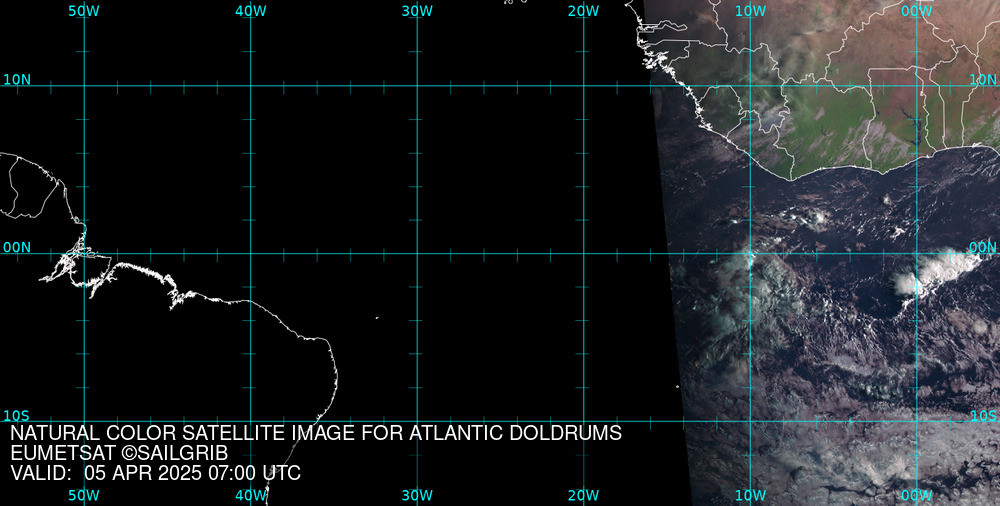Click the 'EUMETSAT ©SAILGRIB' credit line
The image size is (1000, 506).
119,454
